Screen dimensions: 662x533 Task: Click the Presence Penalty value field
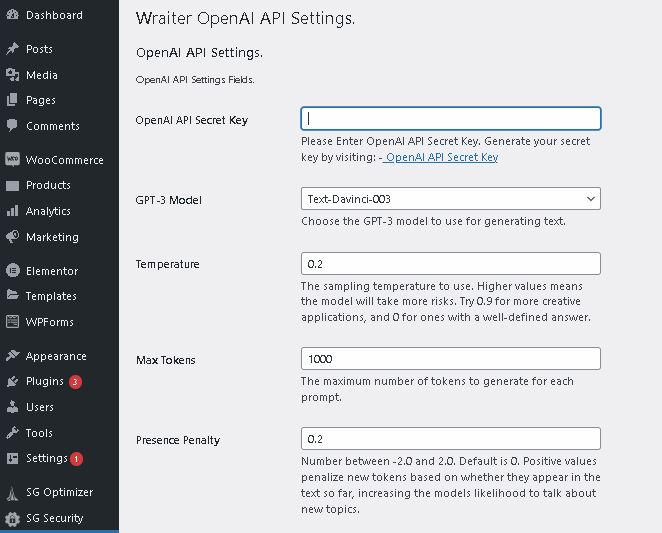(x=450, y=438)
